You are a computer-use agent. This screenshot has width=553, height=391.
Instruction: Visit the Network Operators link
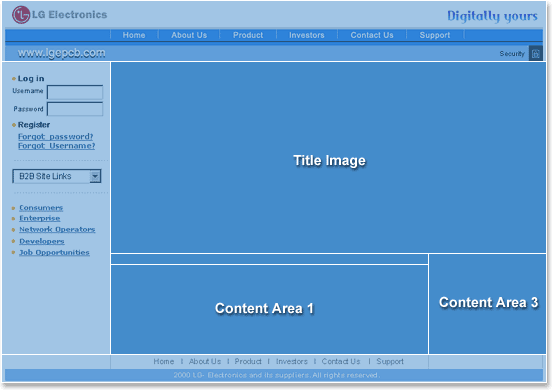[57, 230]
